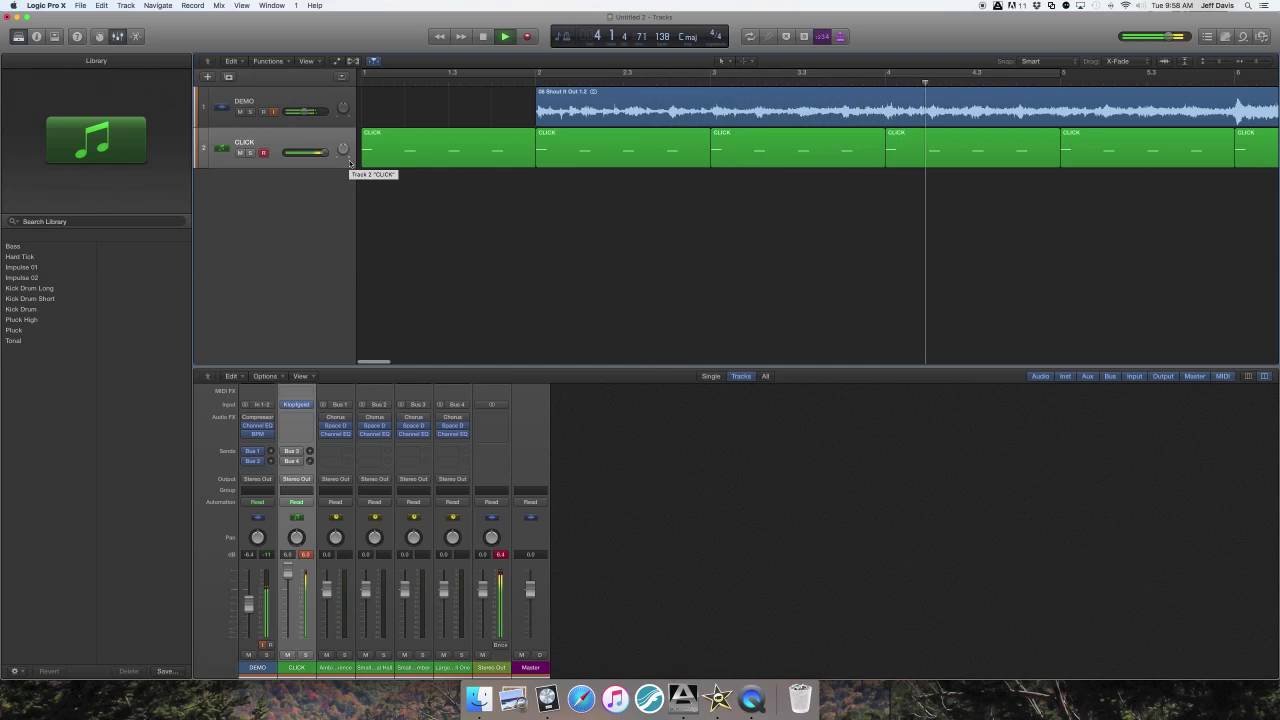
Task: Click the Inspector info icon
Action: point(37,37)
